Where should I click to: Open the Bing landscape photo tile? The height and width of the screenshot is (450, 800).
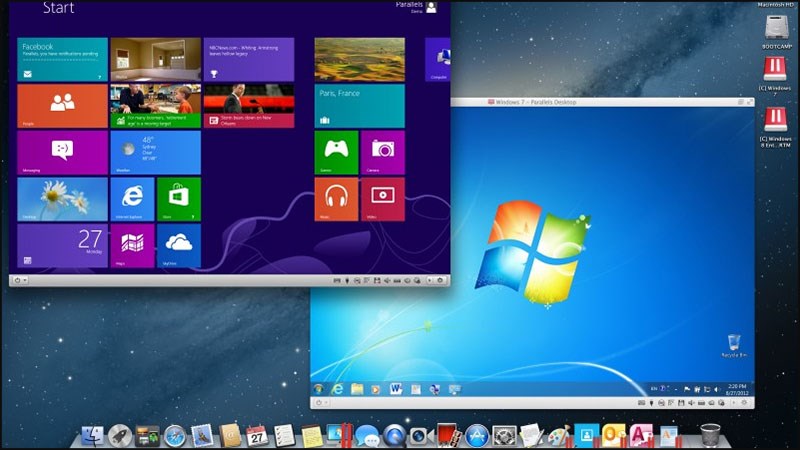(x=360, y=59)
